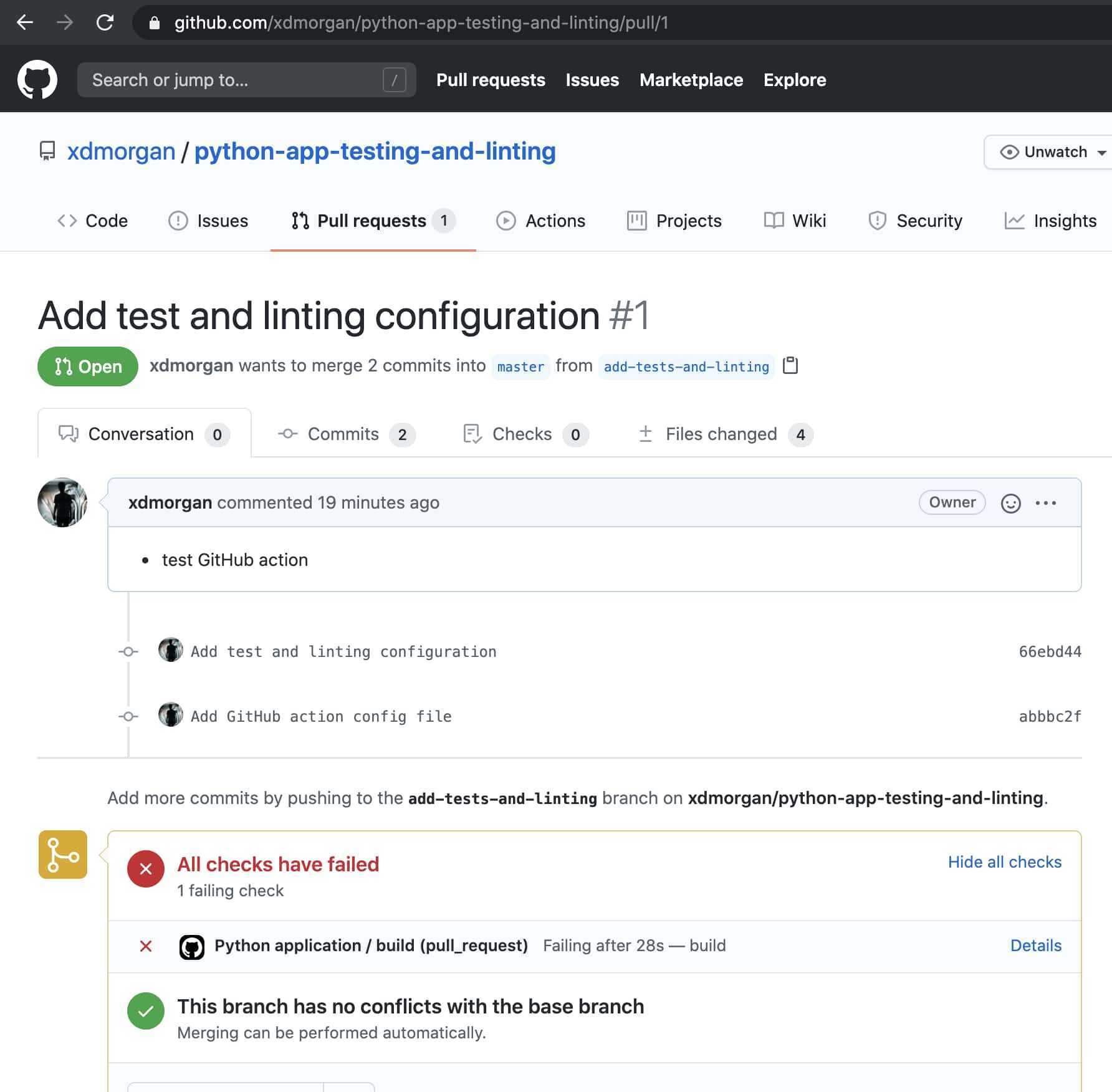Navigate back using the browser arrow

coord(24,22)
